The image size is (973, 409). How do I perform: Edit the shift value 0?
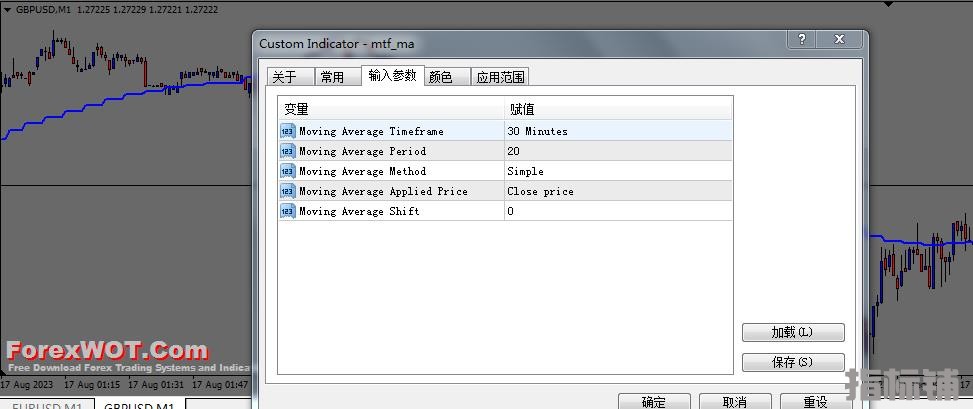617,211
